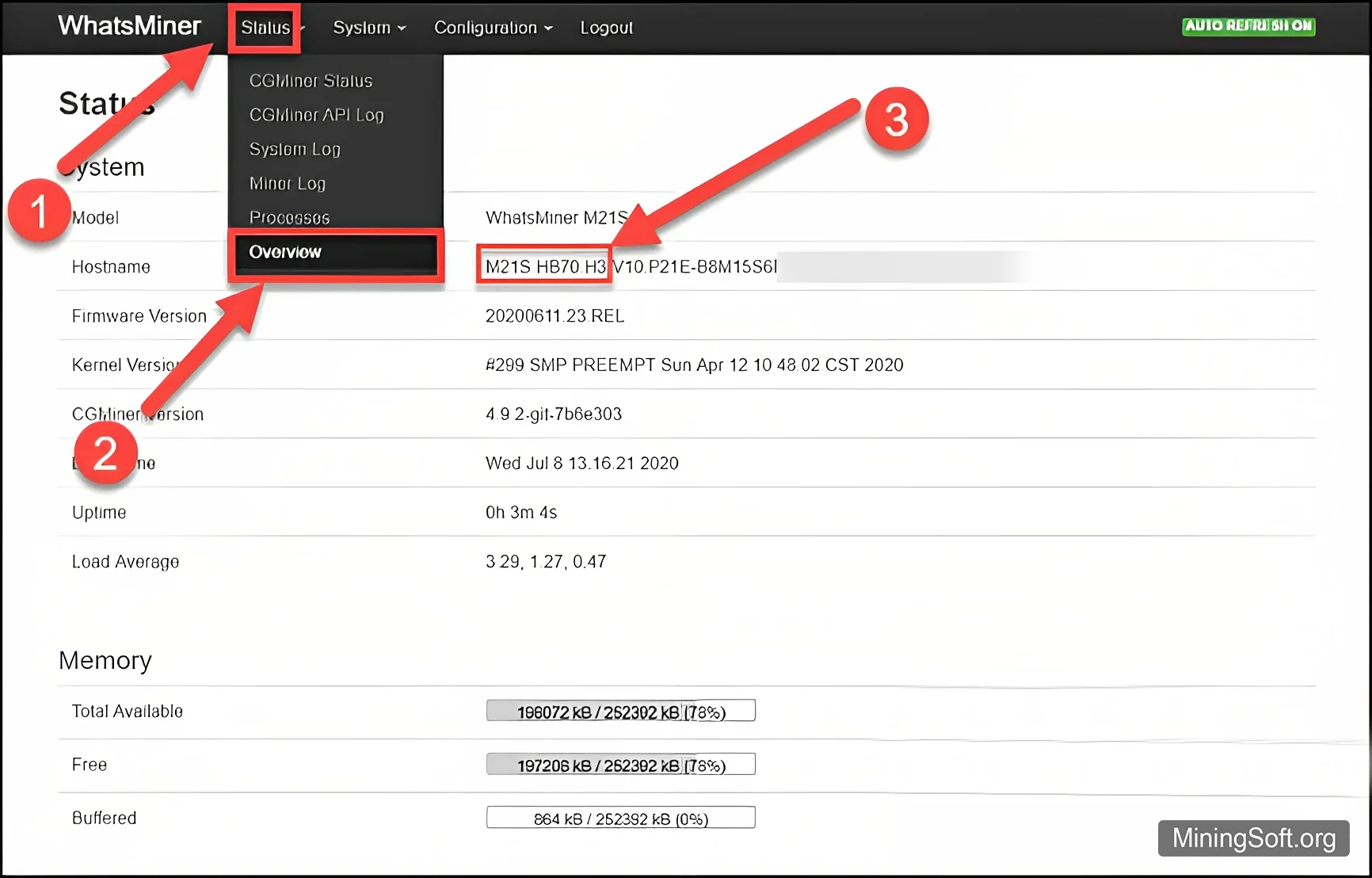This screenshot has height=878, width=1372.
Task: Click the Memory section heading
Action: pos(105,660)
